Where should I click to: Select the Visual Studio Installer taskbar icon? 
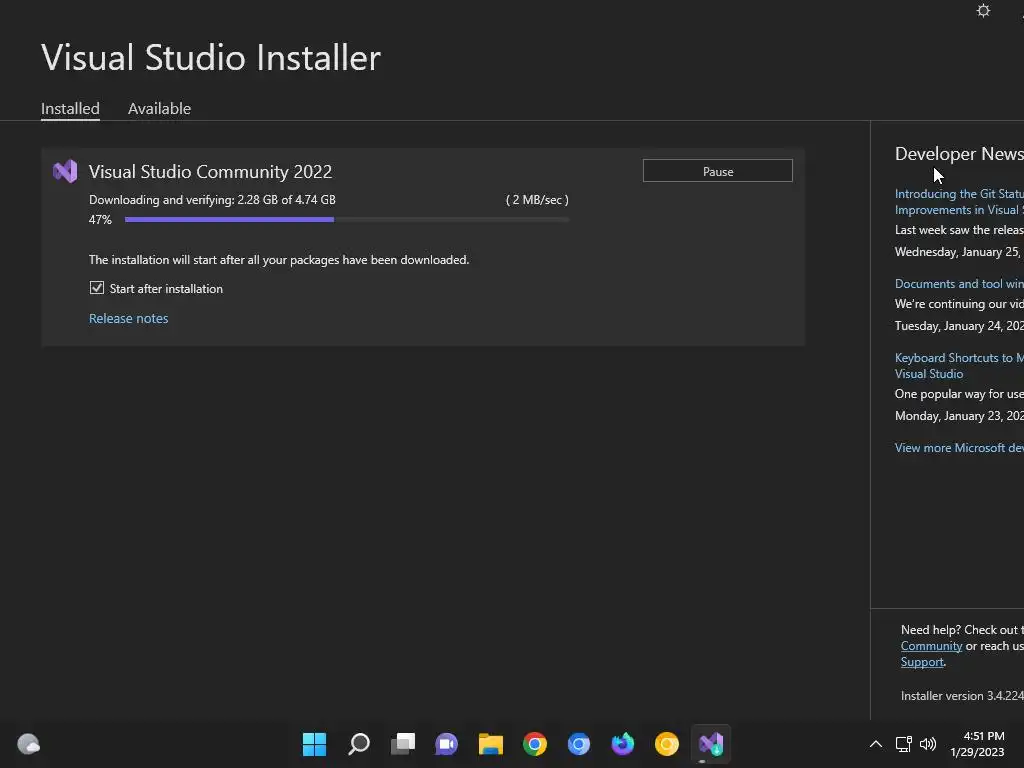(711, 744)
